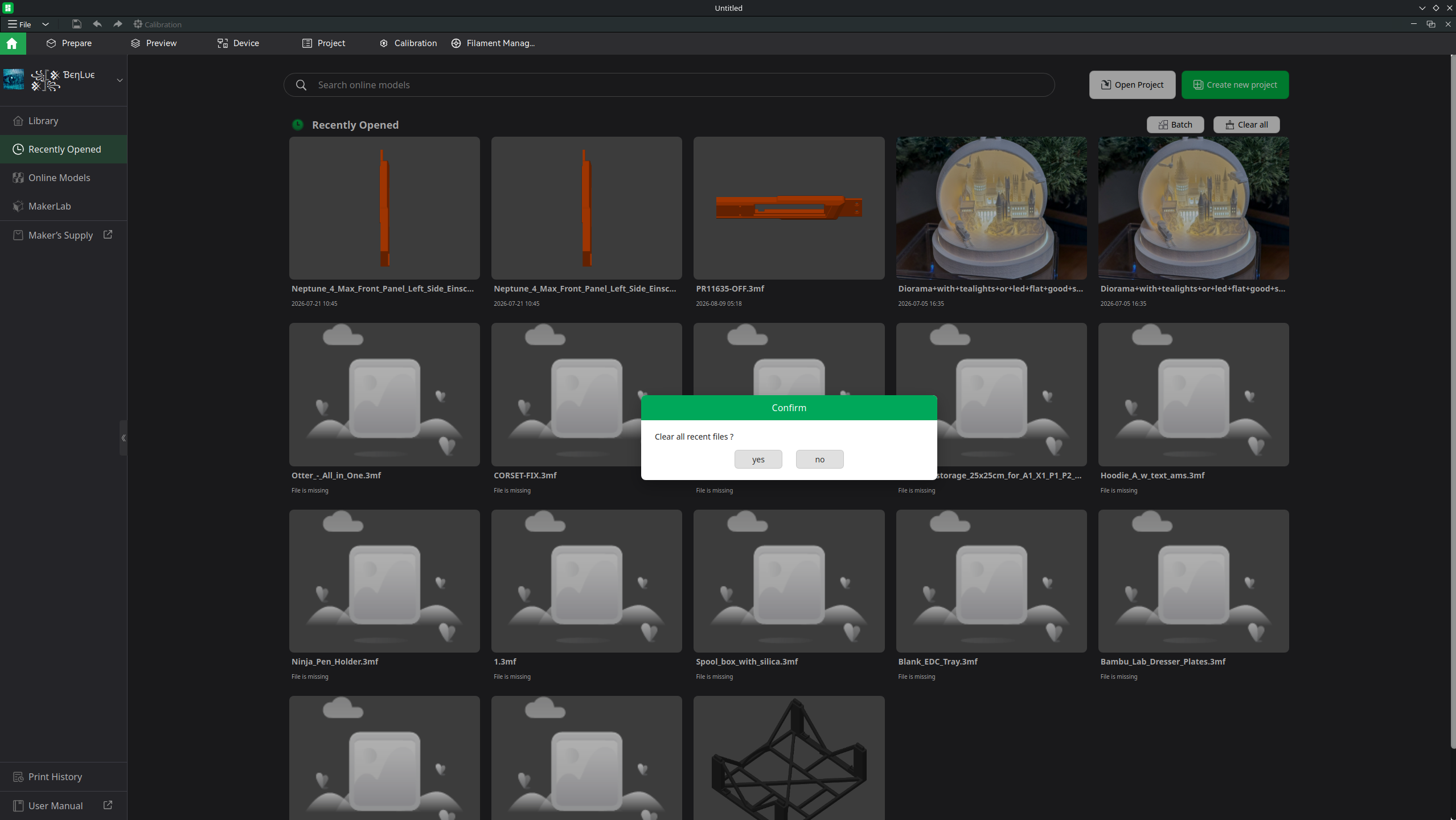Click the redo arrow icon
Image resolution: width=1456 pixels, height=820 pixels.
point(118,24)
